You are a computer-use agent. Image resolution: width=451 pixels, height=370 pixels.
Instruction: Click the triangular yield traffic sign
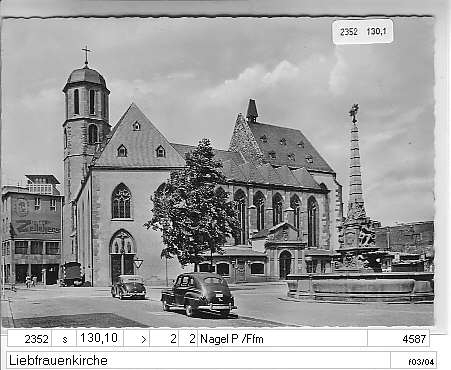pos(138,263)
